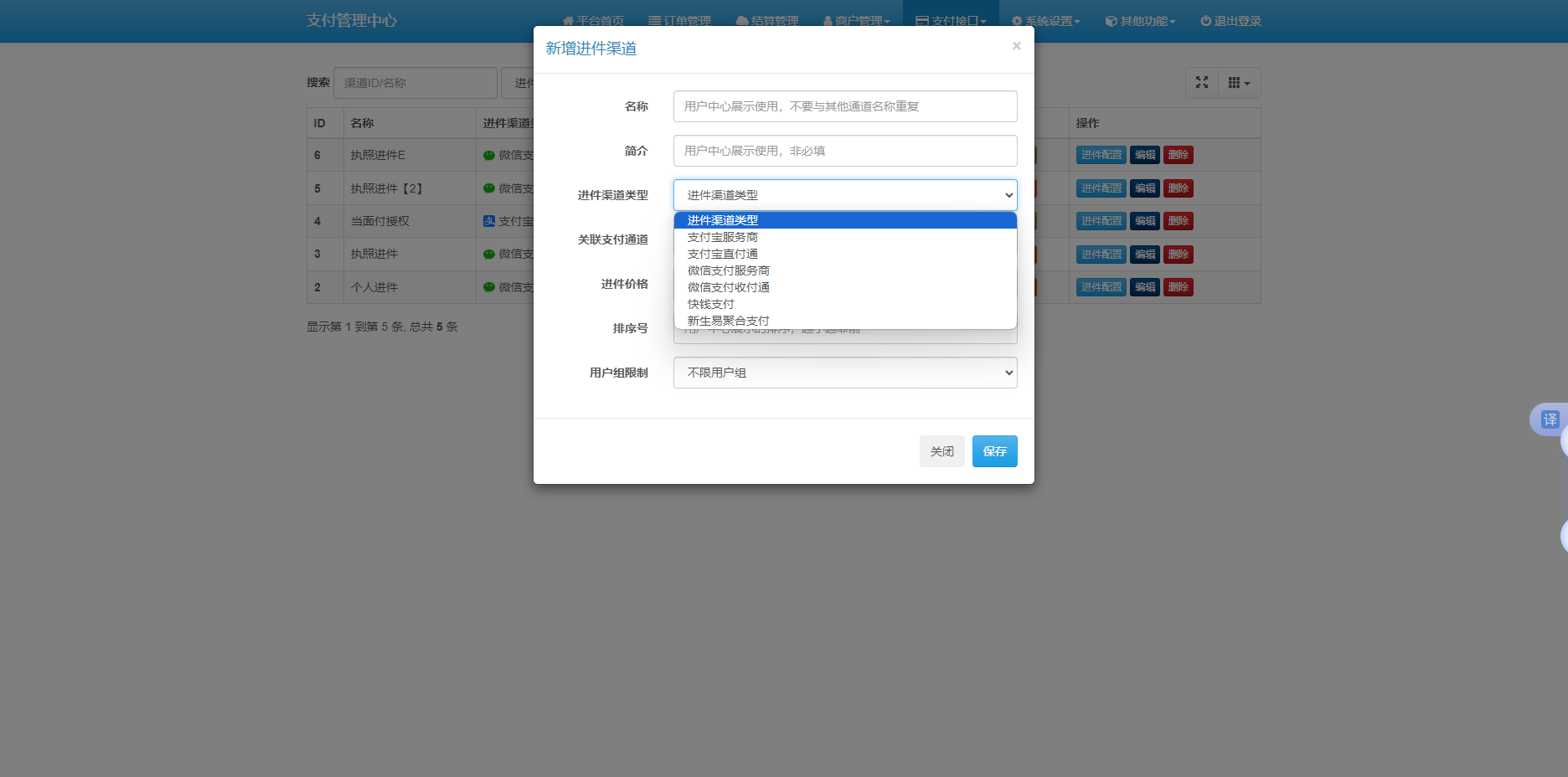Pick 新生易聚合支付 from the list

[845, 321]
